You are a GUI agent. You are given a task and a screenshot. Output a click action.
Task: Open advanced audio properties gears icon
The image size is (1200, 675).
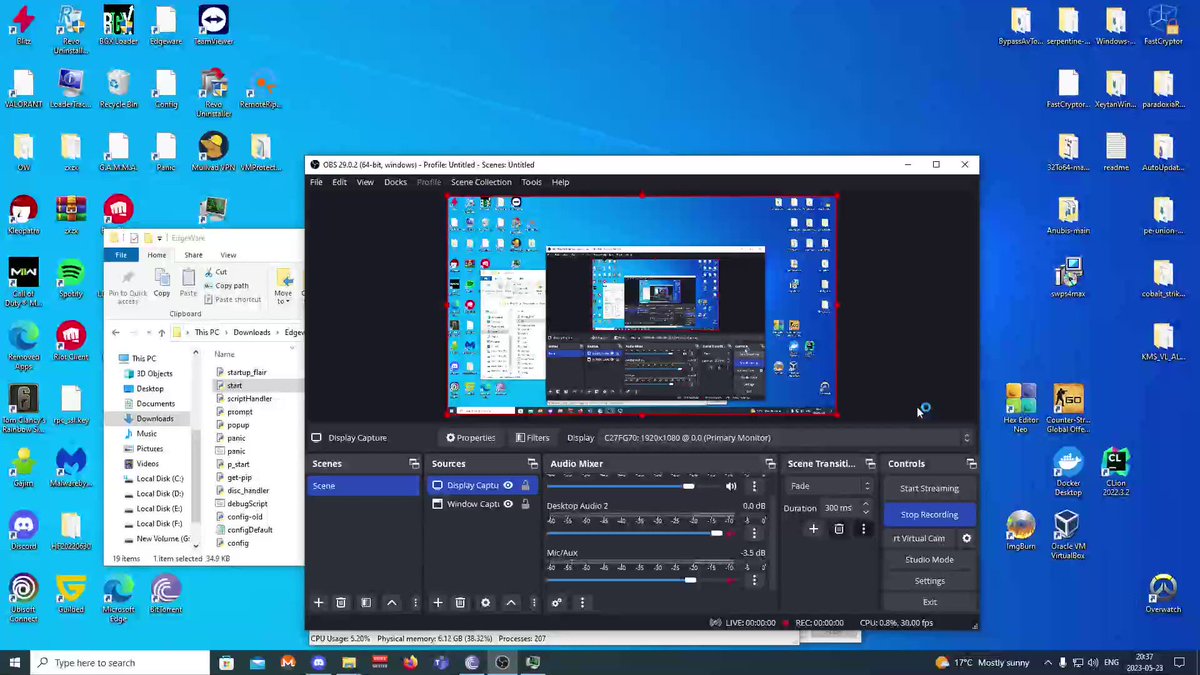557,602
